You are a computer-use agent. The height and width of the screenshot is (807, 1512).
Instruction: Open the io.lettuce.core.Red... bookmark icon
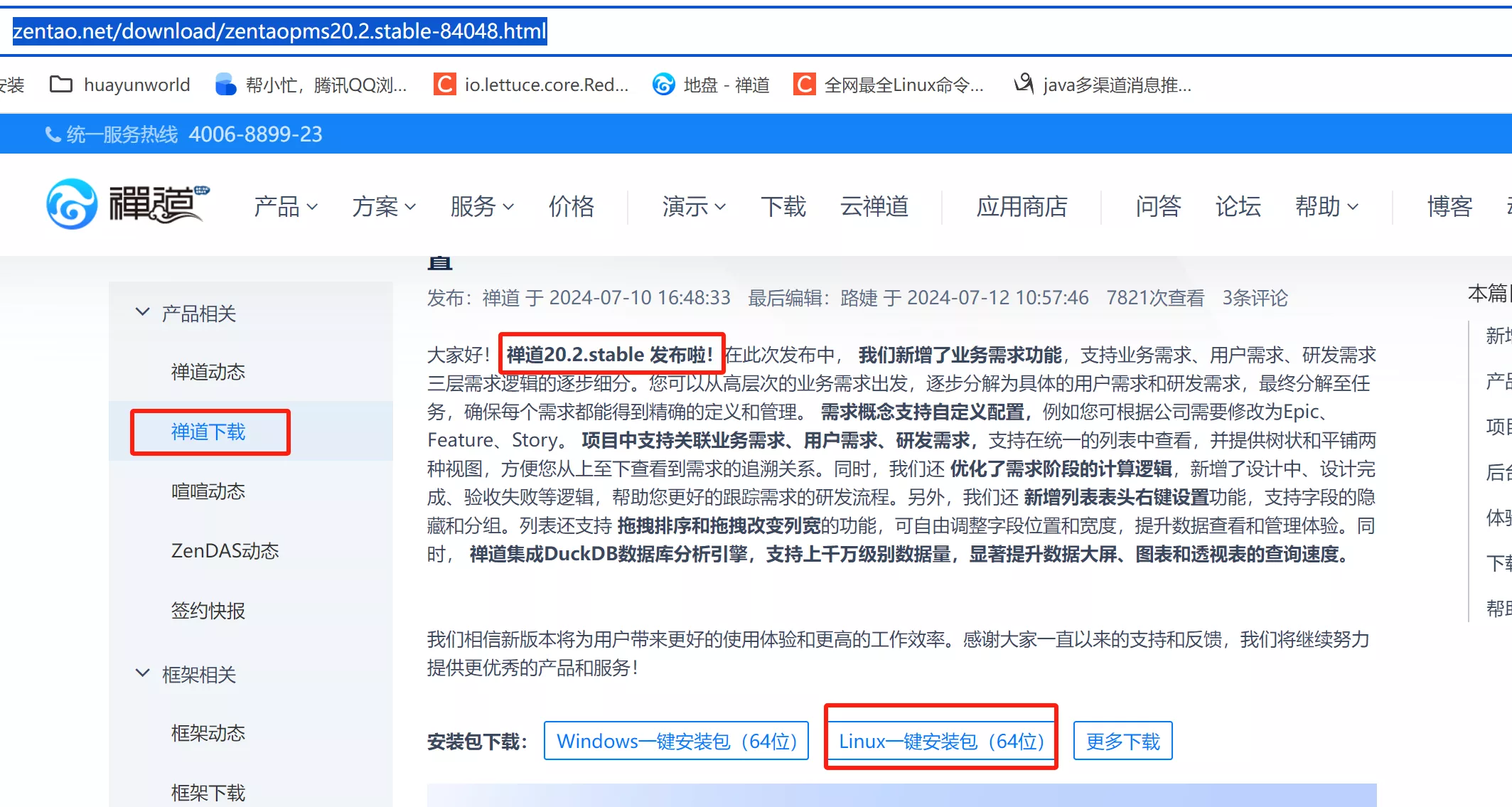445,85
